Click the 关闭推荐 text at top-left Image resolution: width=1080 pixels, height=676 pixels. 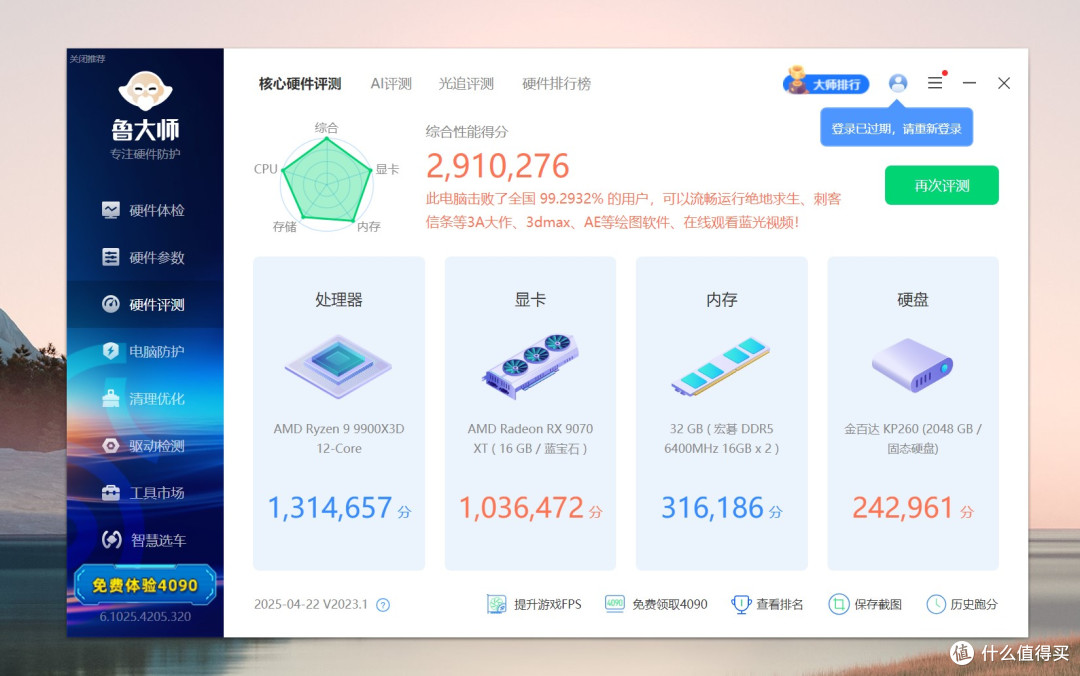point(87,59)
